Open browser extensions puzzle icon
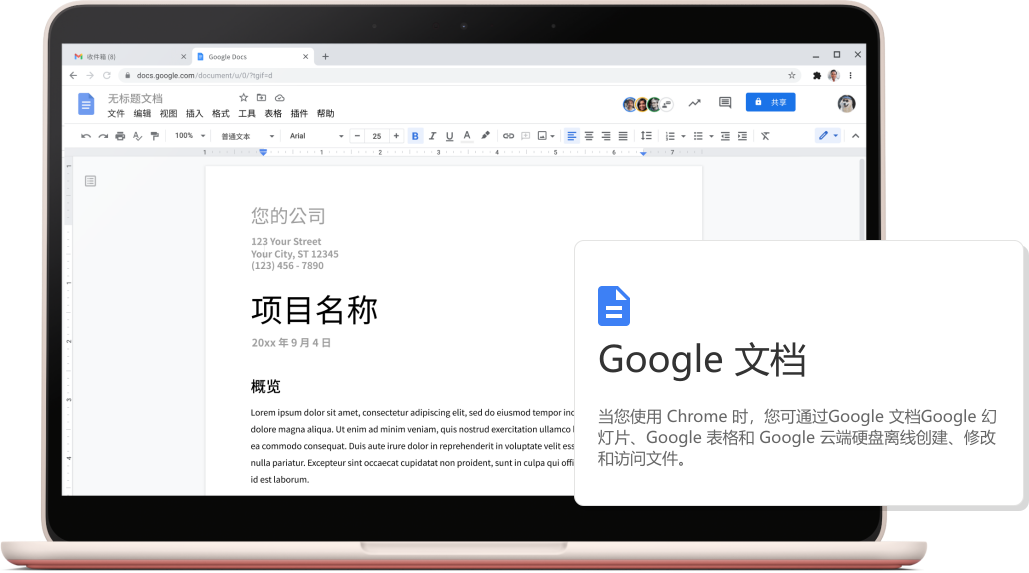 point(817,75)
